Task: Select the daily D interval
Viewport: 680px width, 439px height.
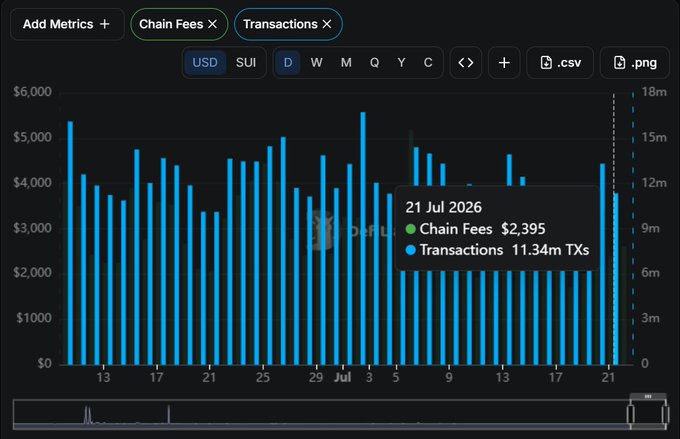Action: point(288,63)
